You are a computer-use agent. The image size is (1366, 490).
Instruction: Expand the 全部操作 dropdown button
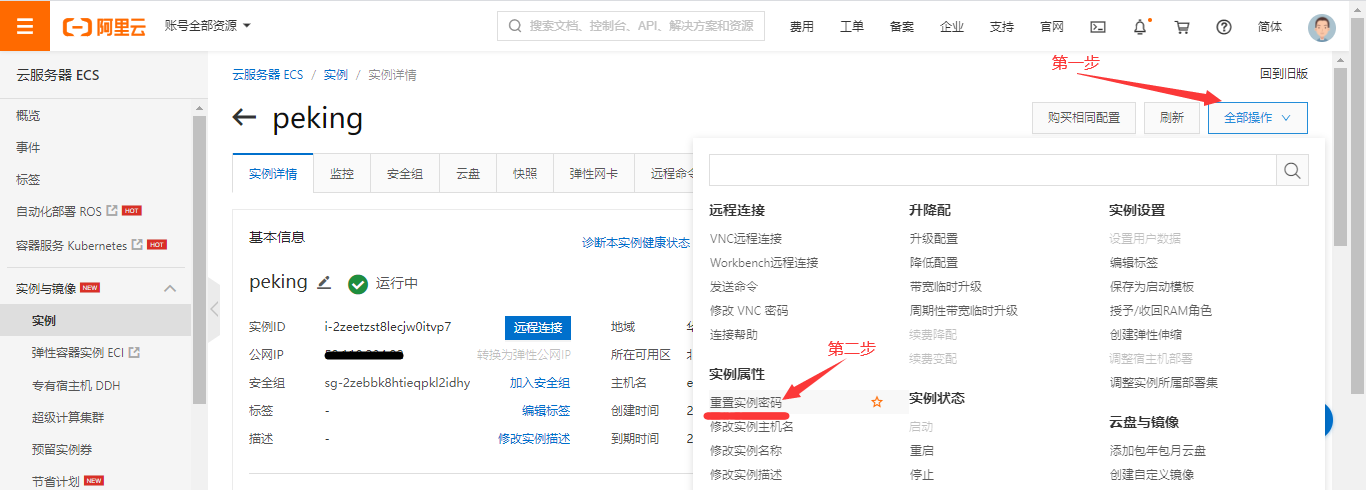click(x=1258, y=117)
